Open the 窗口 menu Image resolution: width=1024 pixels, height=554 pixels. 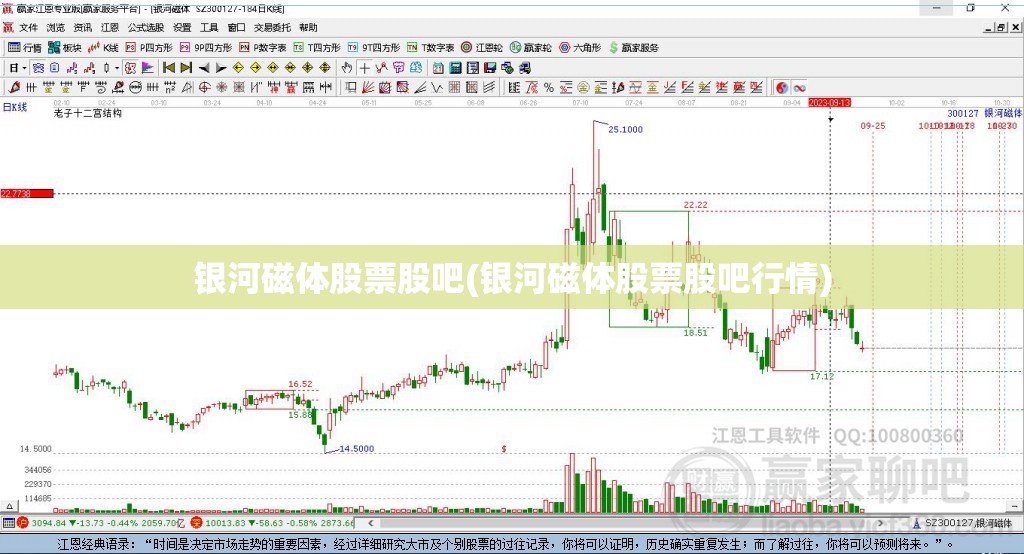(x=236, y=27)
